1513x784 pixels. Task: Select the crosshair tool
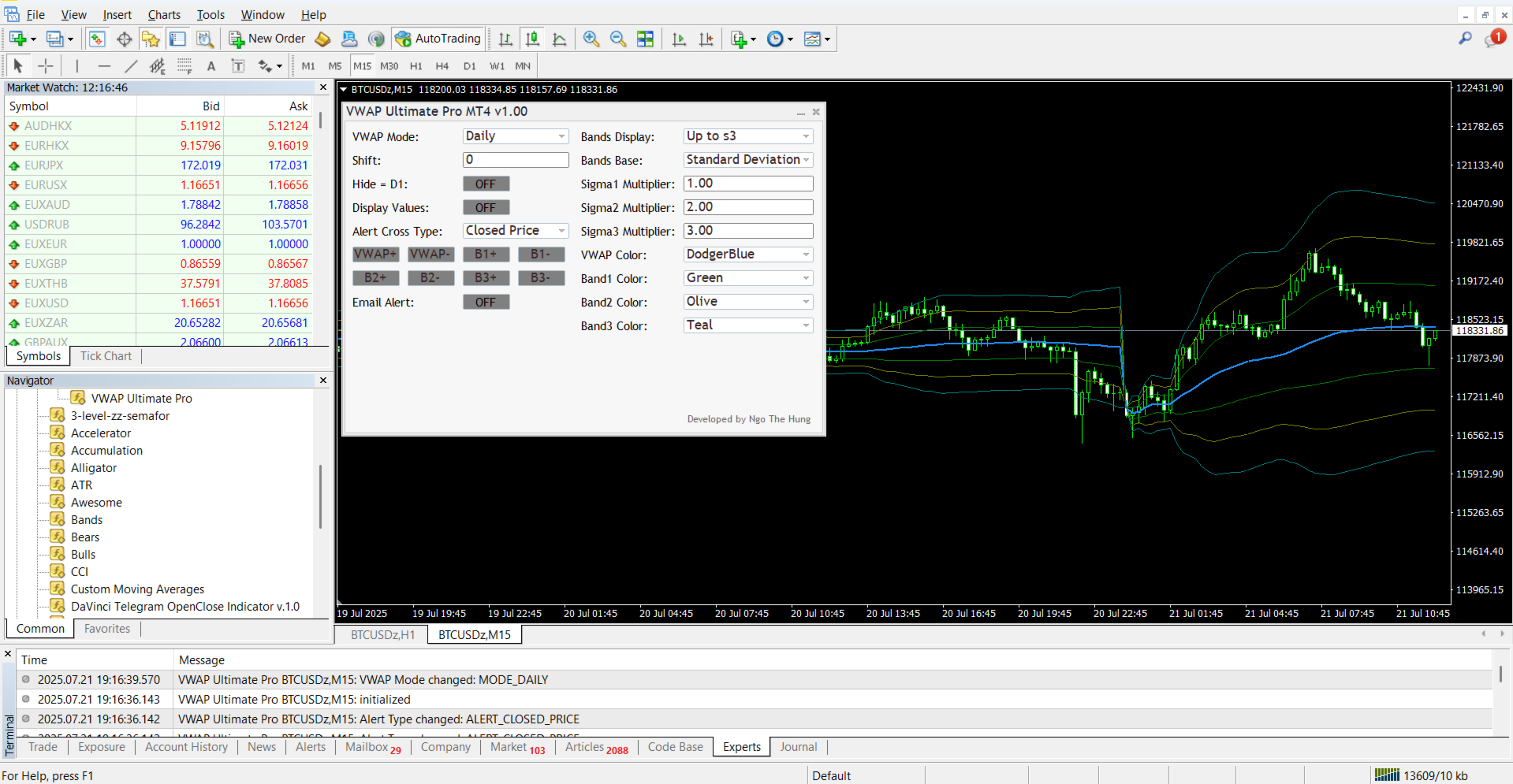(x=46, y=66)
